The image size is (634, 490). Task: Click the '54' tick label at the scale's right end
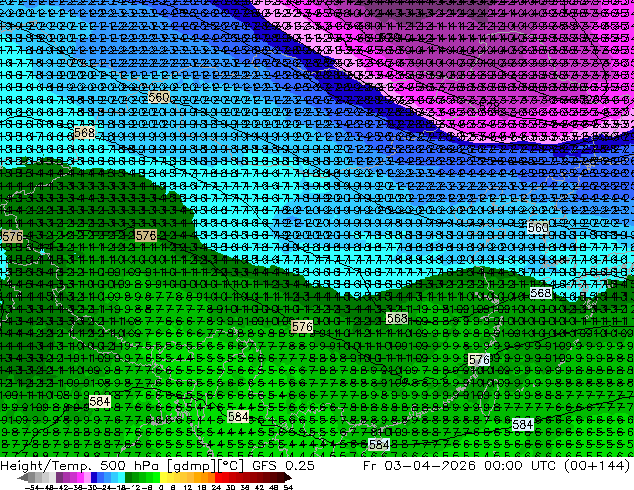(x=288, y=487)
